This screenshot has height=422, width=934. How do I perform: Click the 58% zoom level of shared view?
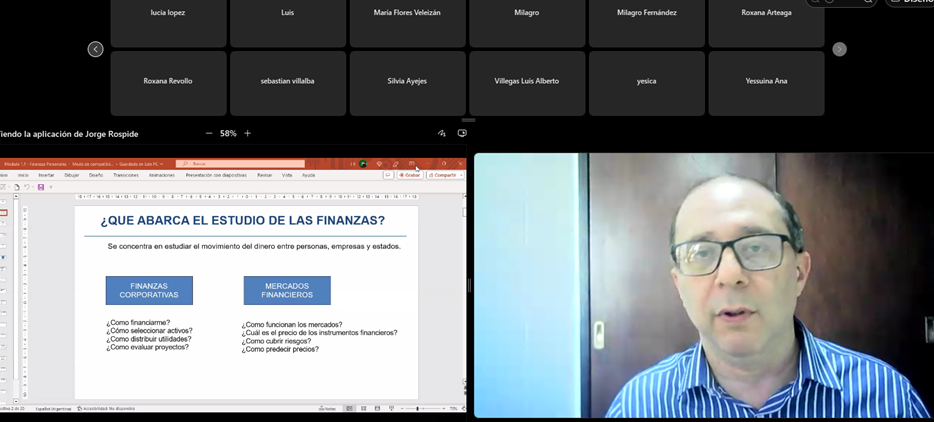(x=228, y=134)
